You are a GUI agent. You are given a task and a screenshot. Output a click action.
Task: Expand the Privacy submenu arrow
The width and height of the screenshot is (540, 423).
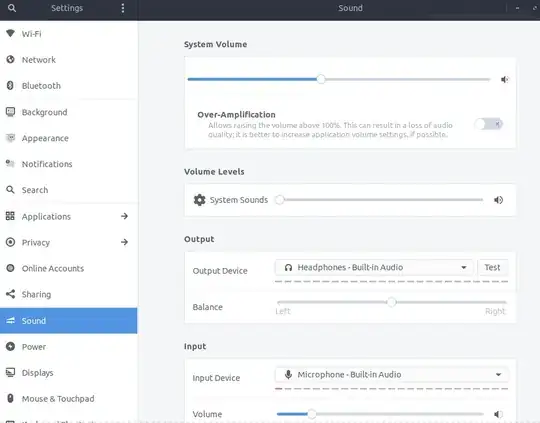point(124,242)
